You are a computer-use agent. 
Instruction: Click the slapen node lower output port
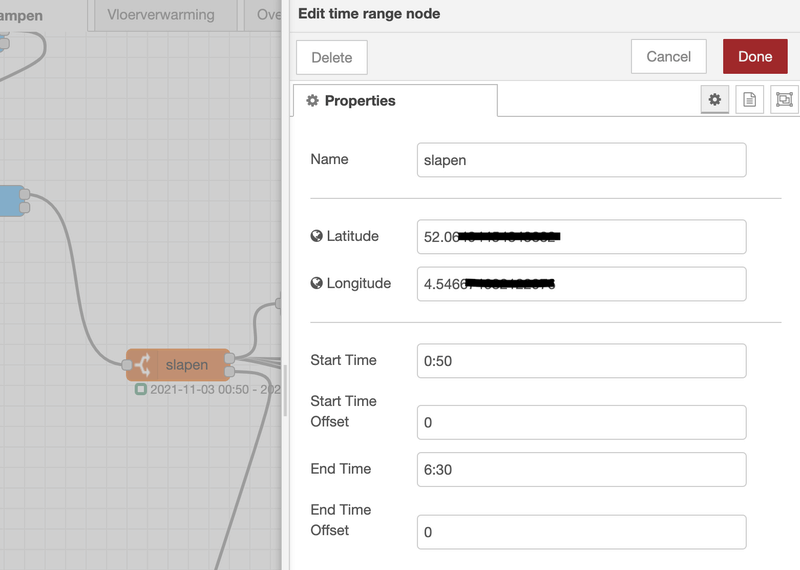coord(230,371)
